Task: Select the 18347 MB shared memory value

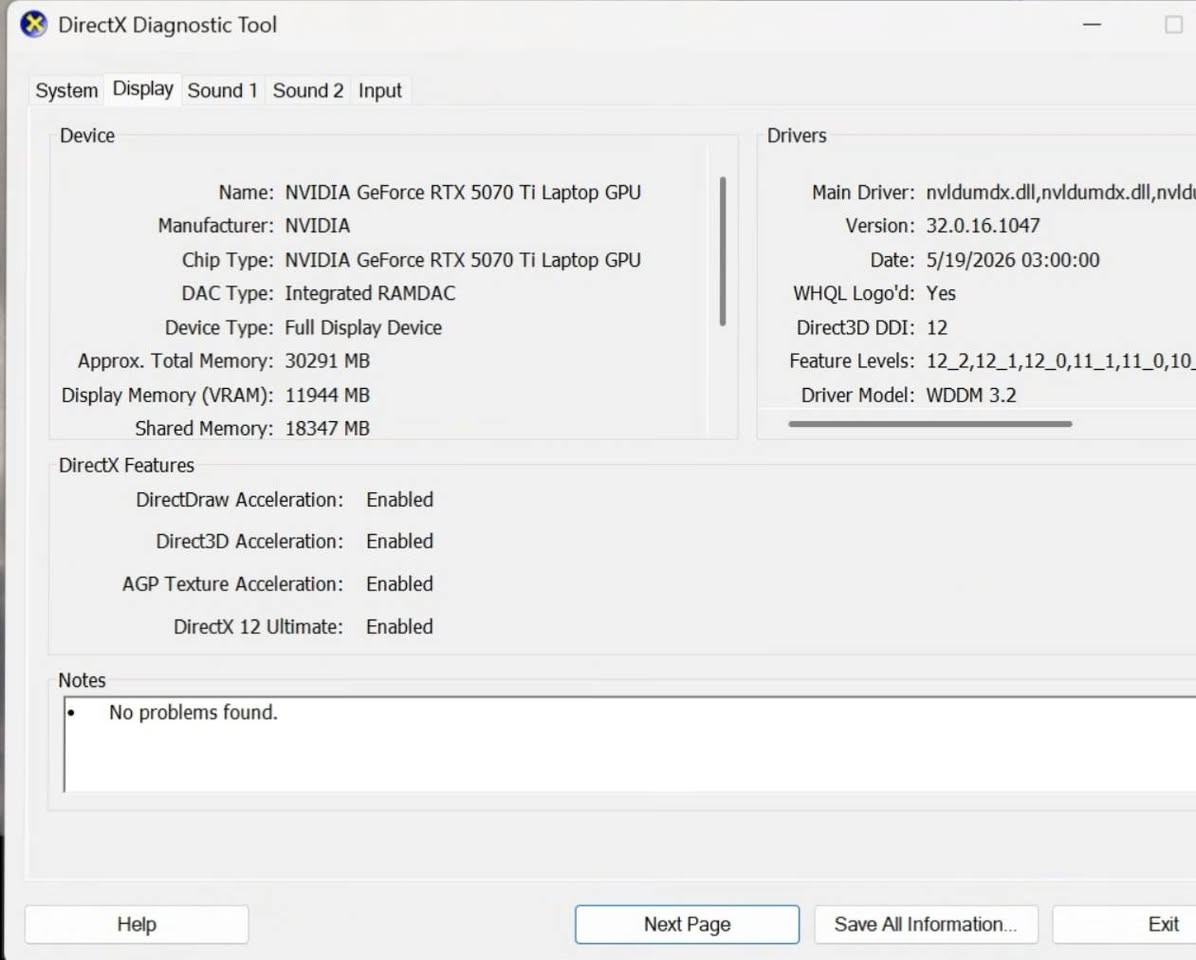Action: click(327, 429)
